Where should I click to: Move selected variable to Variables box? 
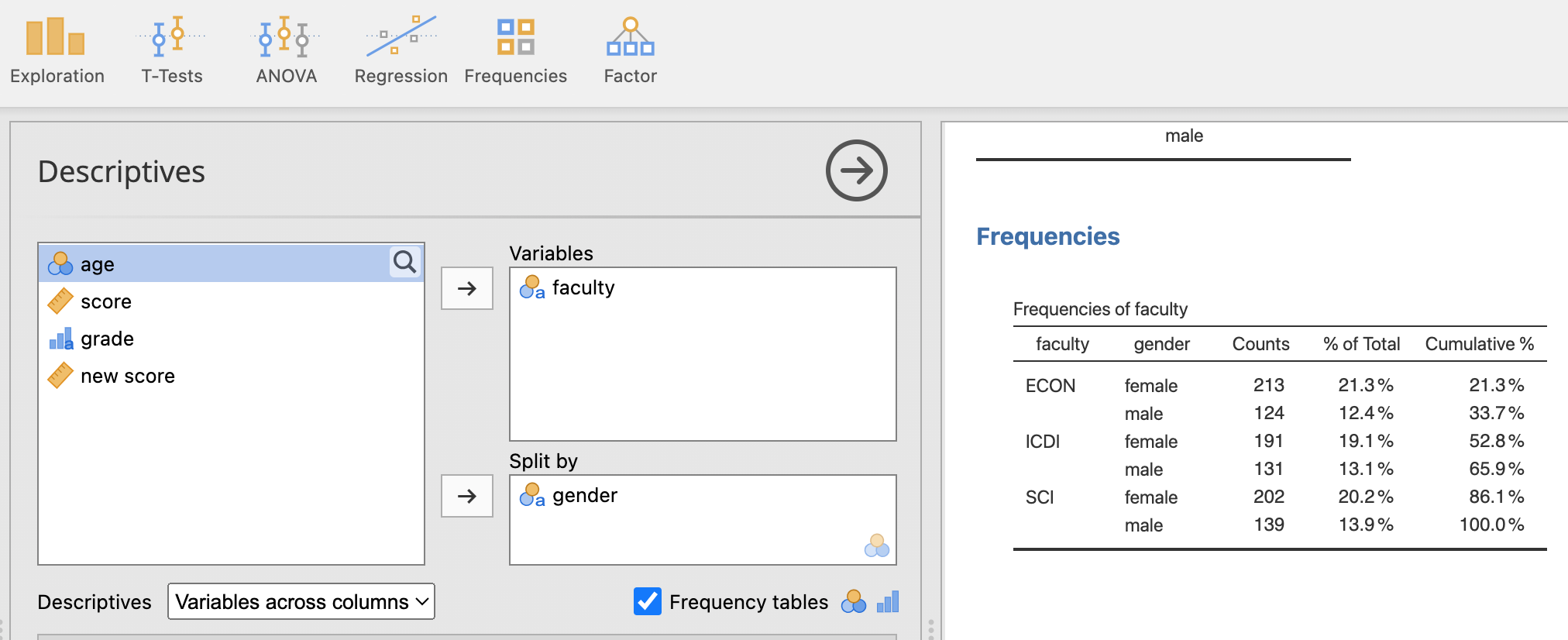(467, 288)
